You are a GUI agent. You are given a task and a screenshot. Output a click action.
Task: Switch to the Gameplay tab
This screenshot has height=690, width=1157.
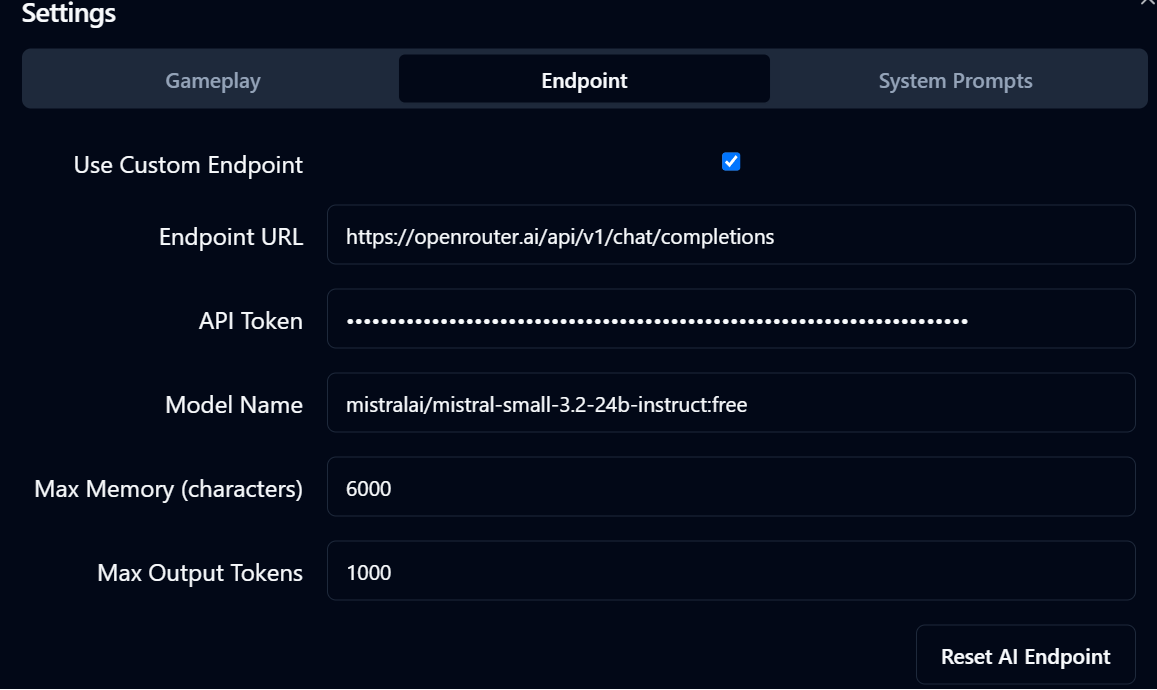coord(212,81)
